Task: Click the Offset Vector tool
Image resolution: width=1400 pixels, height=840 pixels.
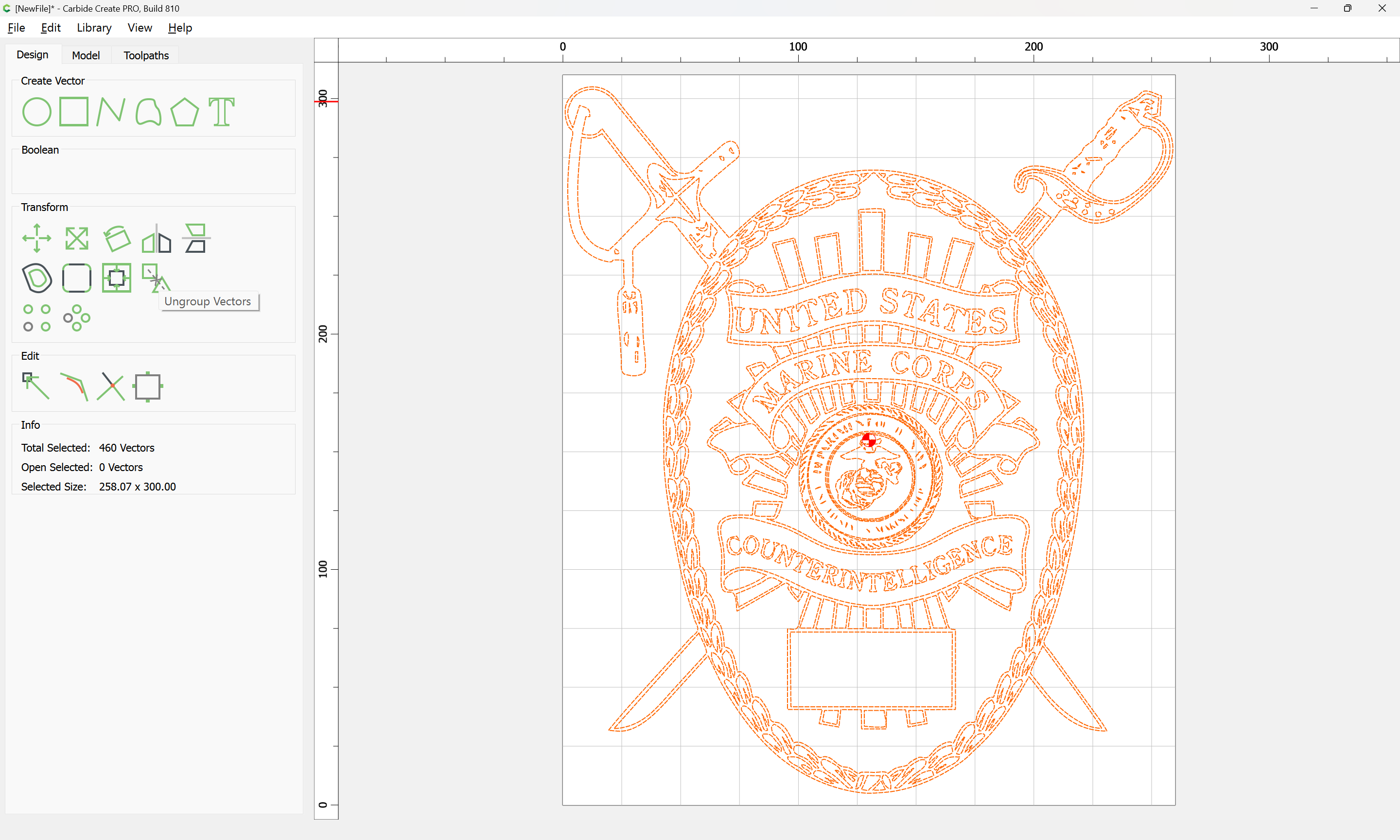Action: tap(37, 278)
